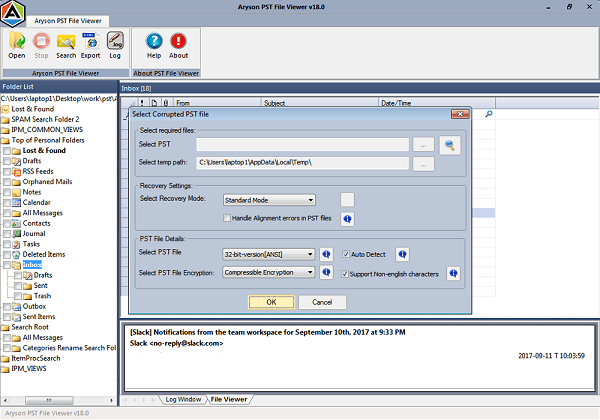Enable Handle Alignment errors in PST files
Screen dimensions: 600x420
[228, 217]
